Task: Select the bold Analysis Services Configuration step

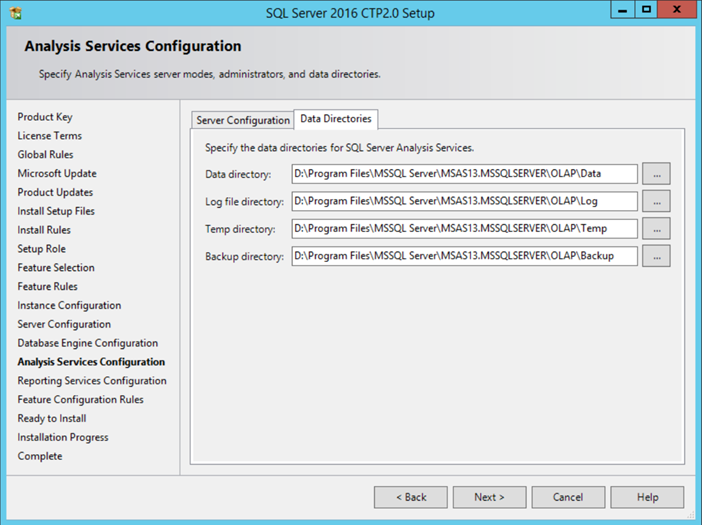Action: 91,362
